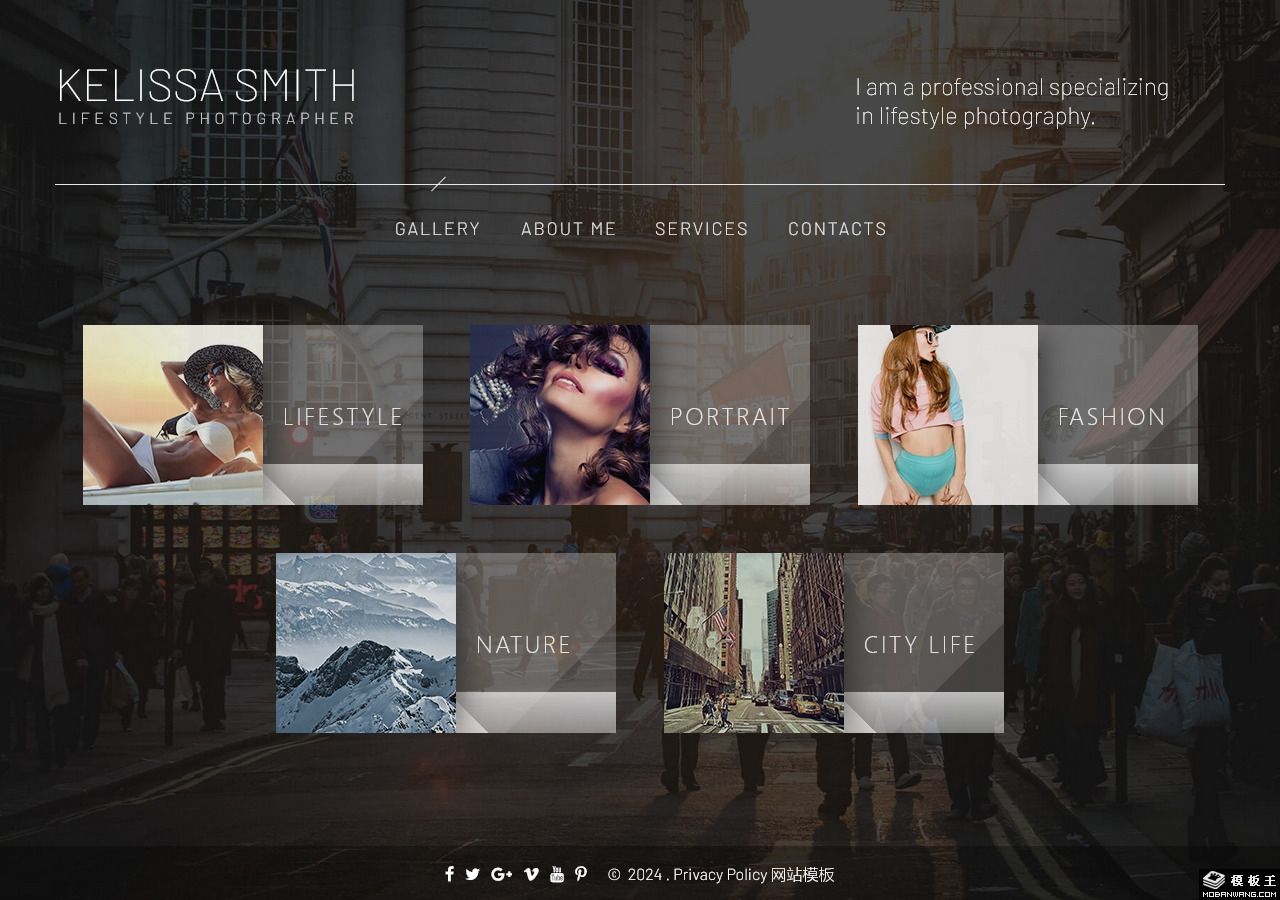Open the Vimeo icon in footer
This screenshot has height=900, width=1280.
(x=531, y=874)
